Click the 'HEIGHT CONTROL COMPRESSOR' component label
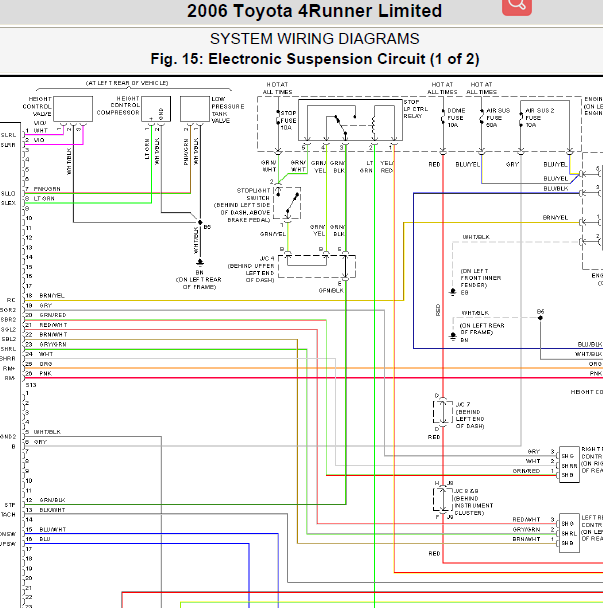This screenshot has height=608, width=603. click(118, 105)
